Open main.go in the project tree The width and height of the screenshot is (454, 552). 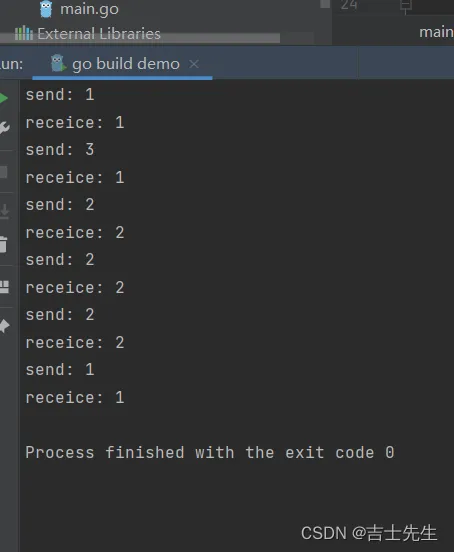(x=89, y=10)
